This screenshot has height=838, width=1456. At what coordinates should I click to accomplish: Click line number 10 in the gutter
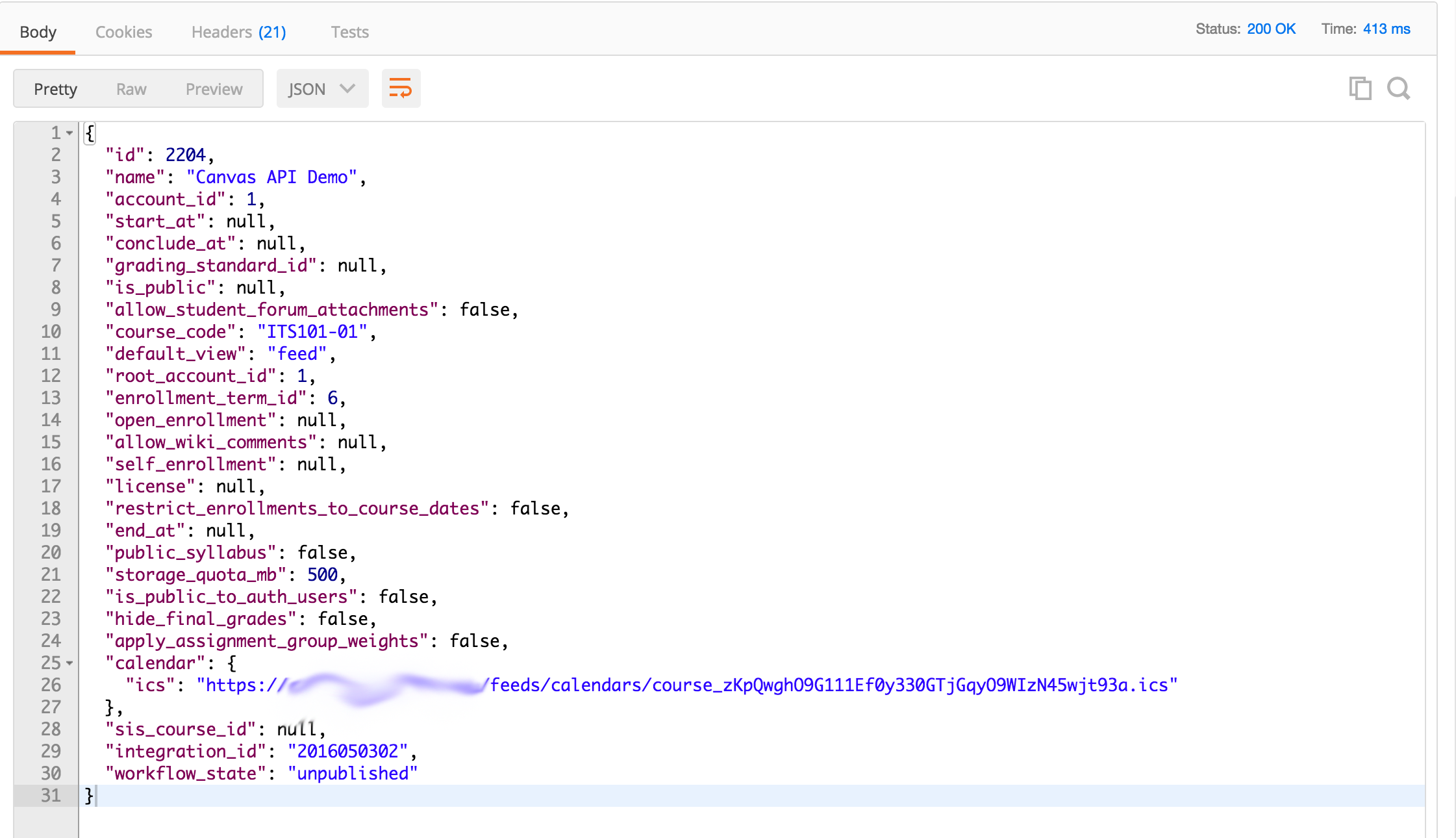51,332
